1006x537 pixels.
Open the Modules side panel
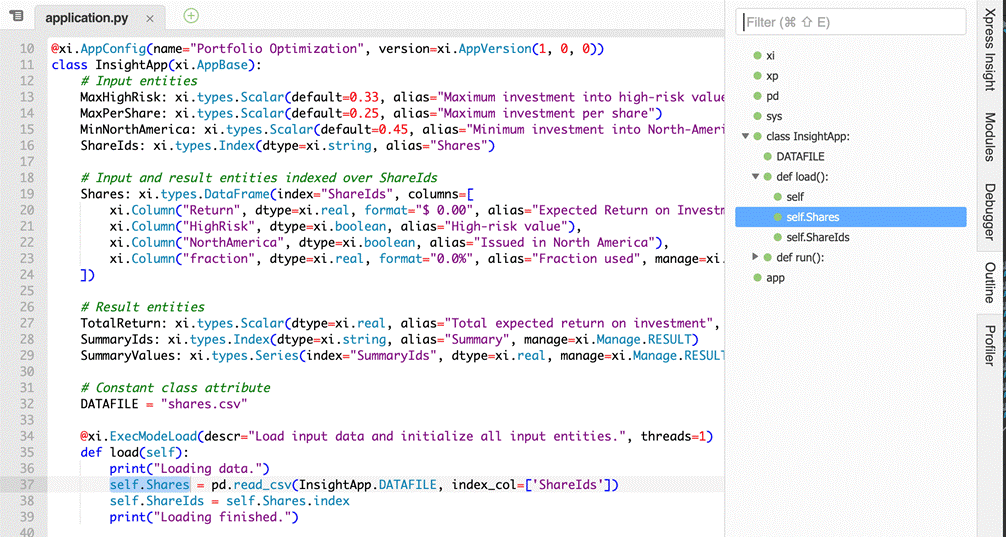tap(989, 137)
